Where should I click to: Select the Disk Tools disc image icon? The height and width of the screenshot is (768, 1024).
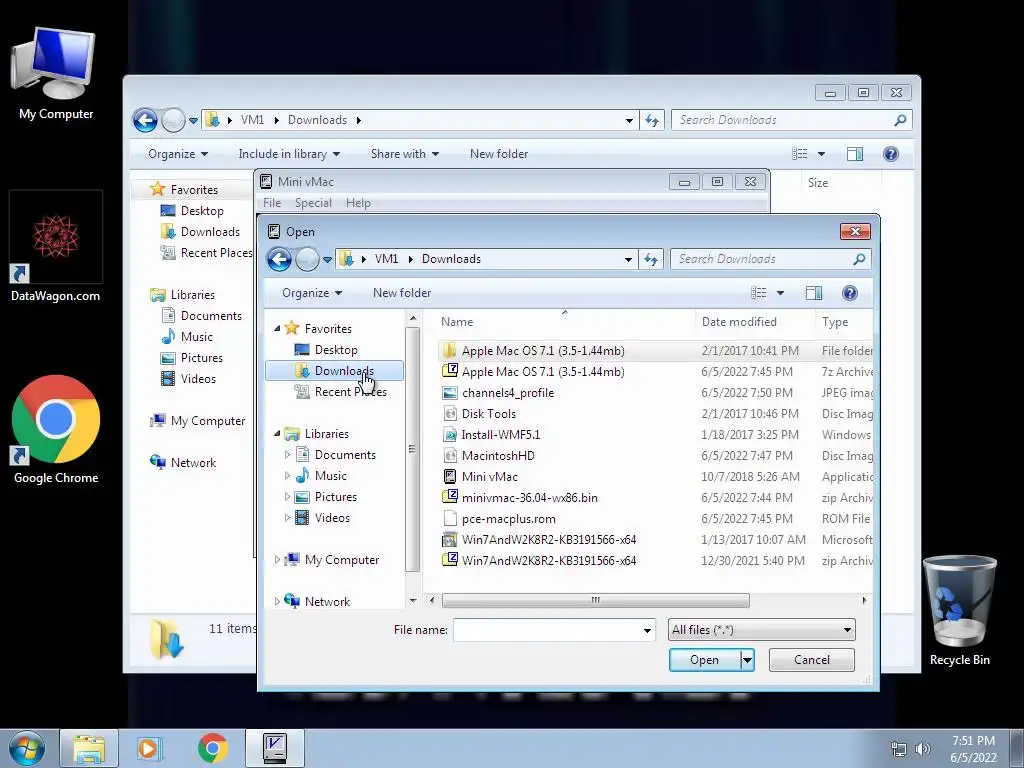point(449,413)
